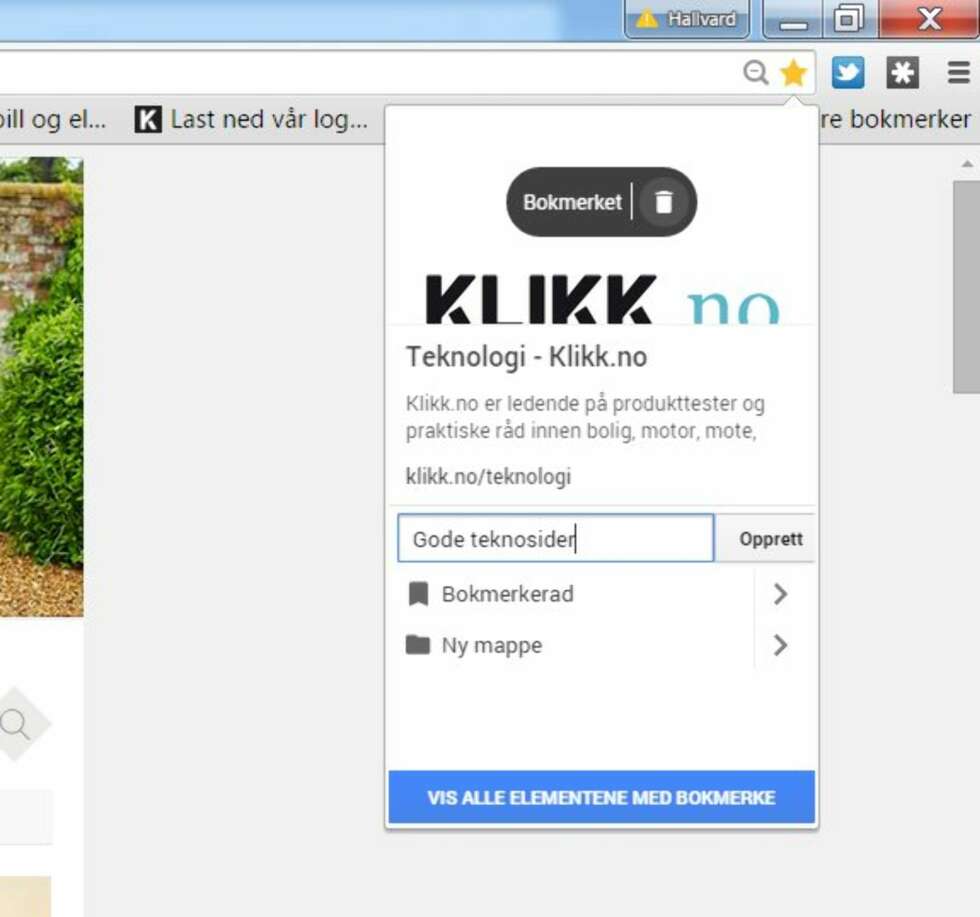Click the folder icon beside Ny mappe

[x=418, y=644]
